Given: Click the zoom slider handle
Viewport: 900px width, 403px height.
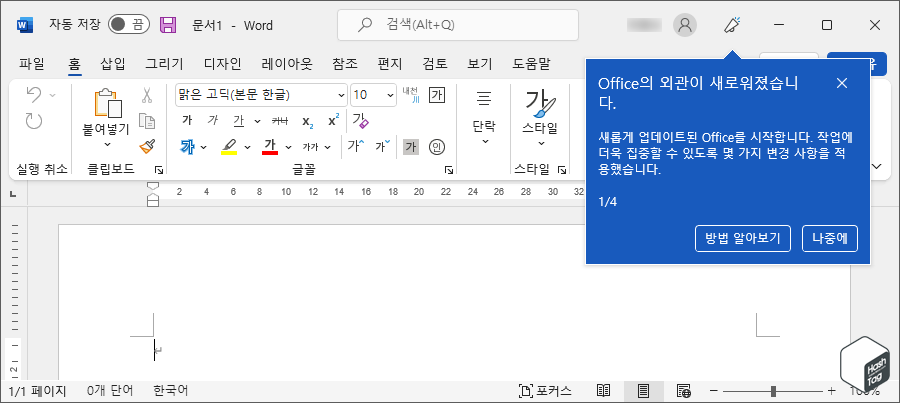Looking at the screenshot, I should 773,391.
